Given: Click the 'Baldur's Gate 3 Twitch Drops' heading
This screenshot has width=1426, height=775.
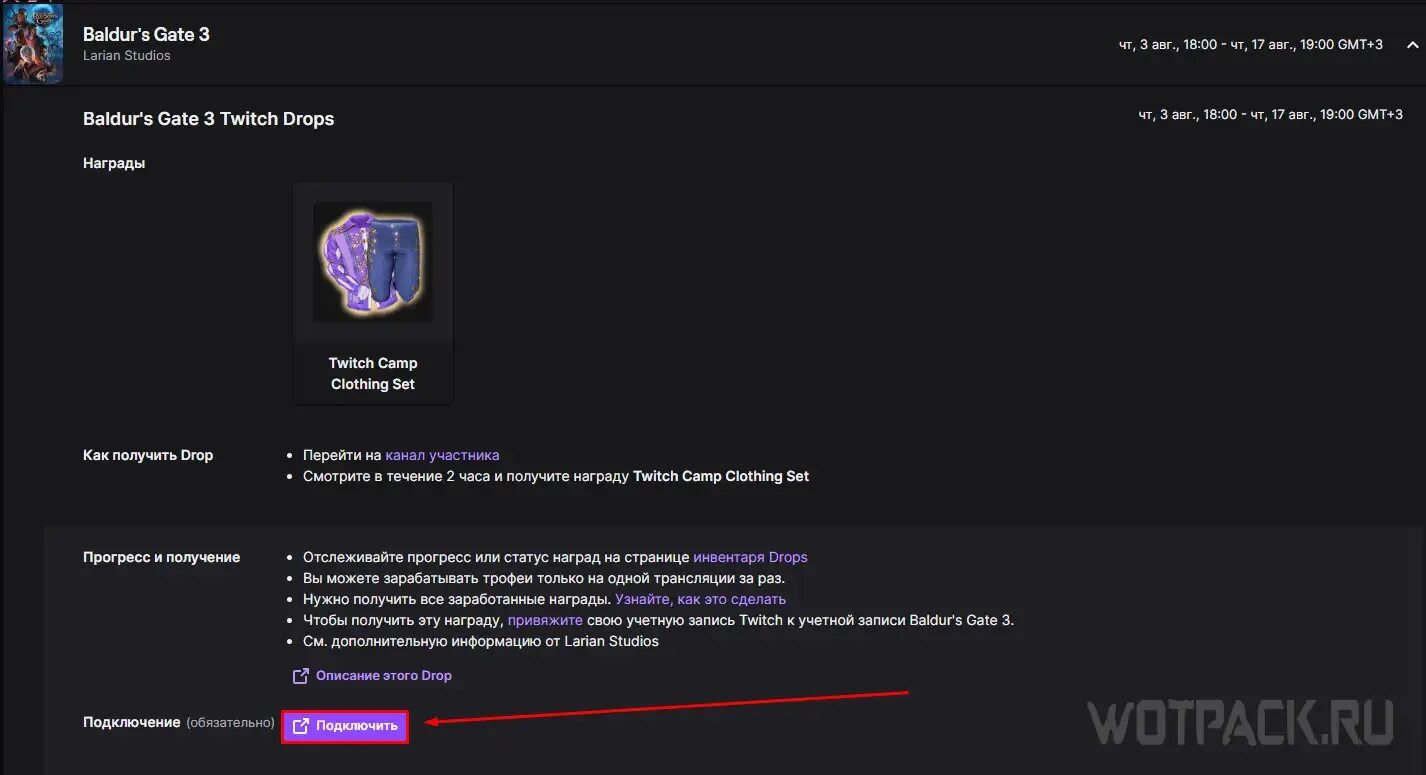Looking at the screenshot, I should (x=208, y=119).
